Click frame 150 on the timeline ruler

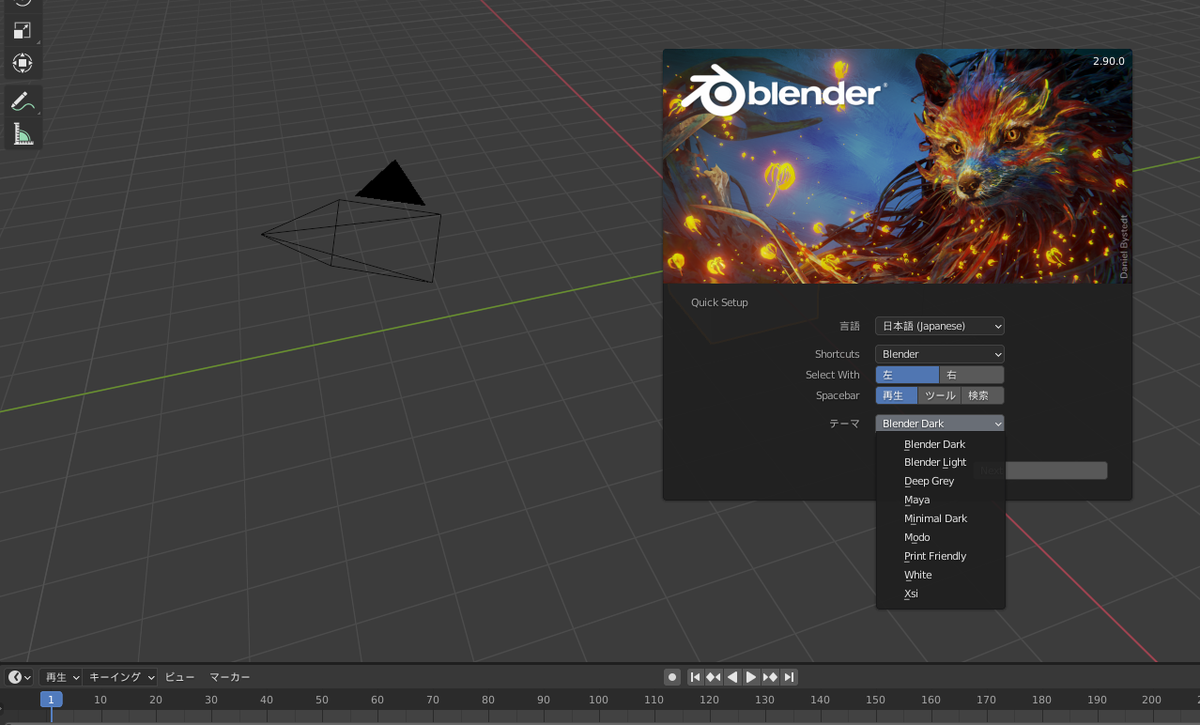click(875, 700)
